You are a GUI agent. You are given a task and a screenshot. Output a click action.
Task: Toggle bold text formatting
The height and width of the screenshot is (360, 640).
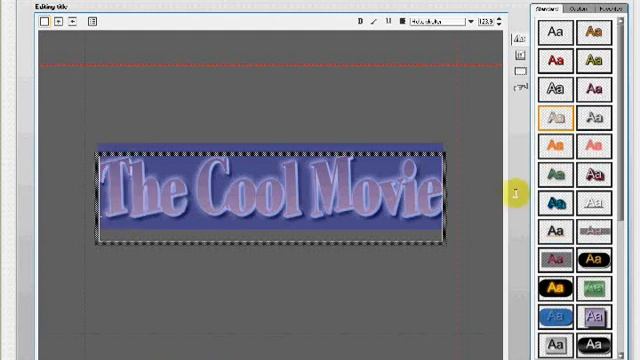[x=360, y=21]
